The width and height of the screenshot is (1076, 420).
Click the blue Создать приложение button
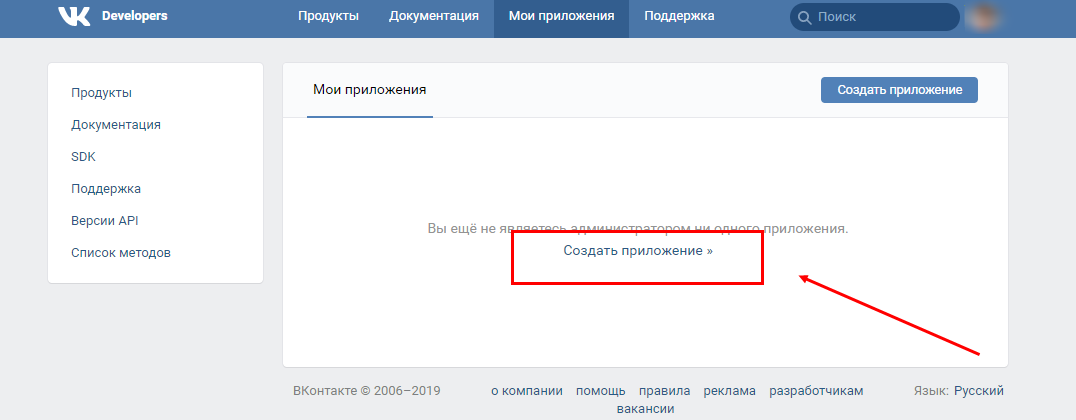(899, 90)
